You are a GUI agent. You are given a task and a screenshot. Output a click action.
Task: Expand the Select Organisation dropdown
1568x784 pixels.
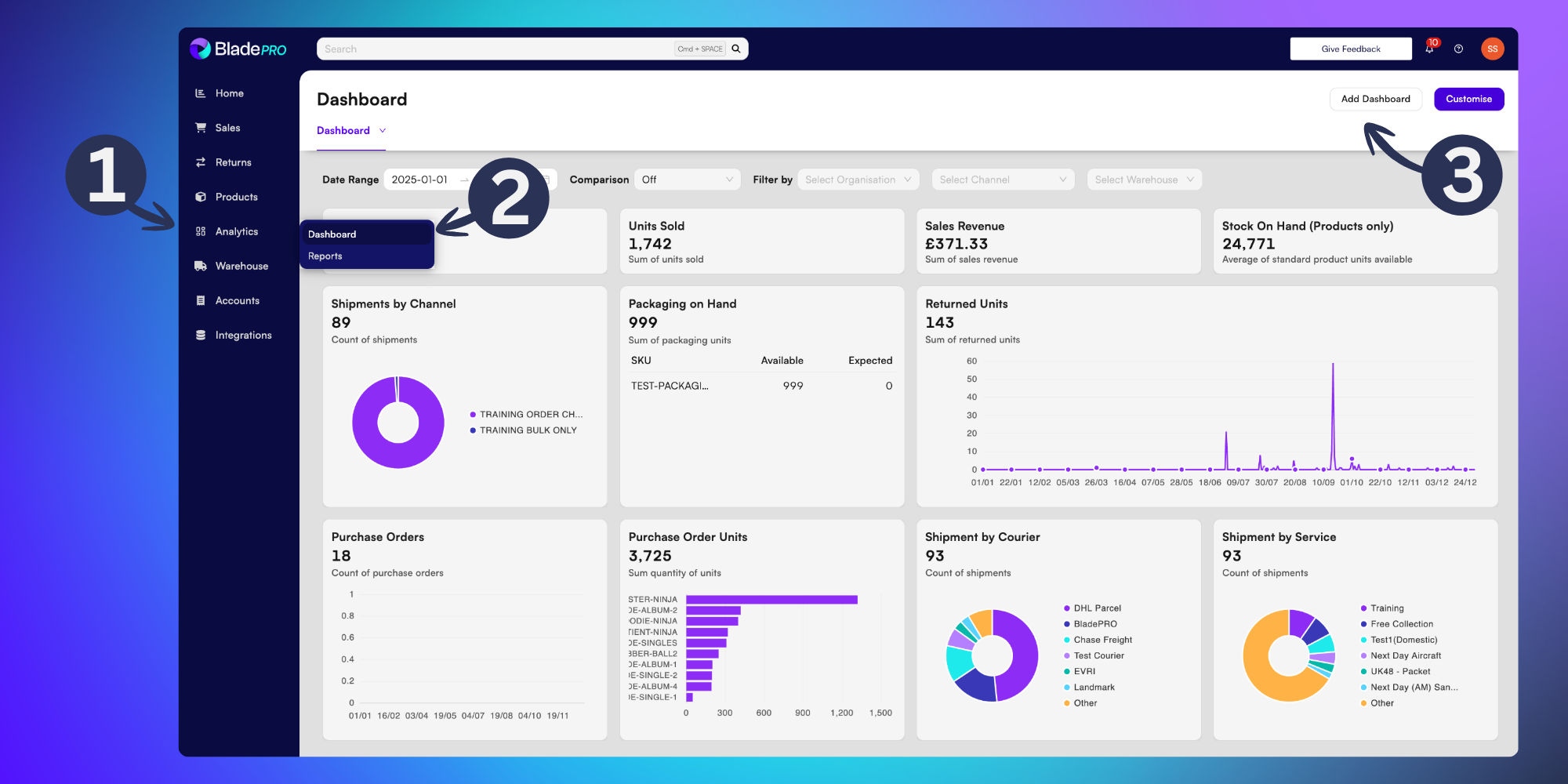tap(858, 180)
